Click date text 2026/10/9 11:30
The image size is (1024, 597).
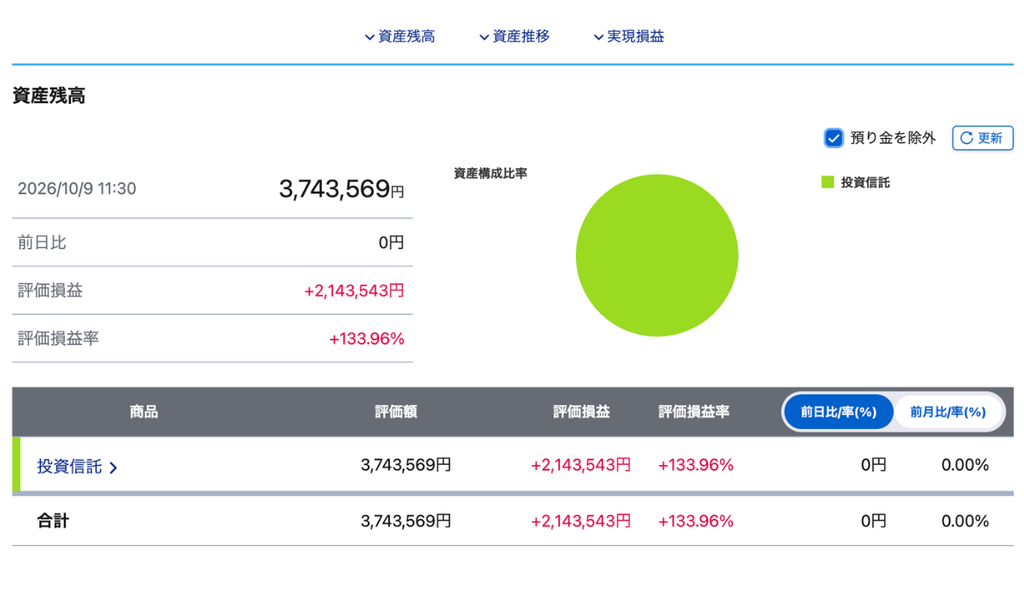click(x=77, y=189)
